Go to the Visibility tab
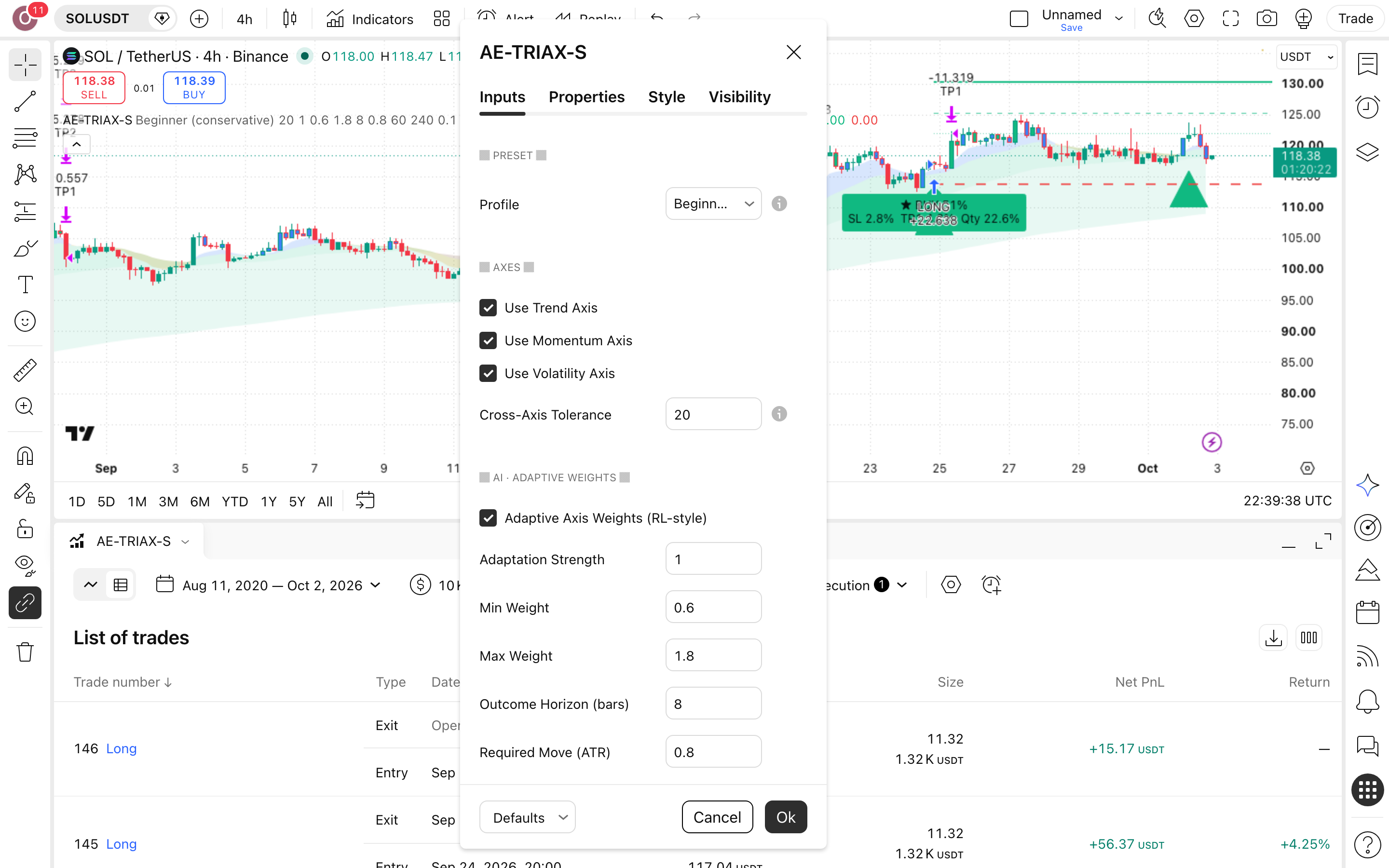Screen dimensions: 1389x868 click(739, 96)
